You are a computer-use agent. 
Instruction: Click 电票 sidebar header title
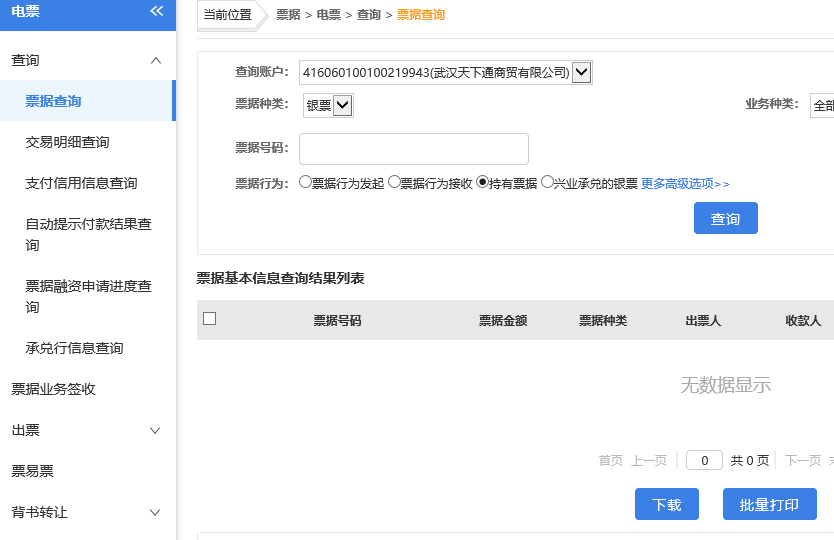coord(26,11)
